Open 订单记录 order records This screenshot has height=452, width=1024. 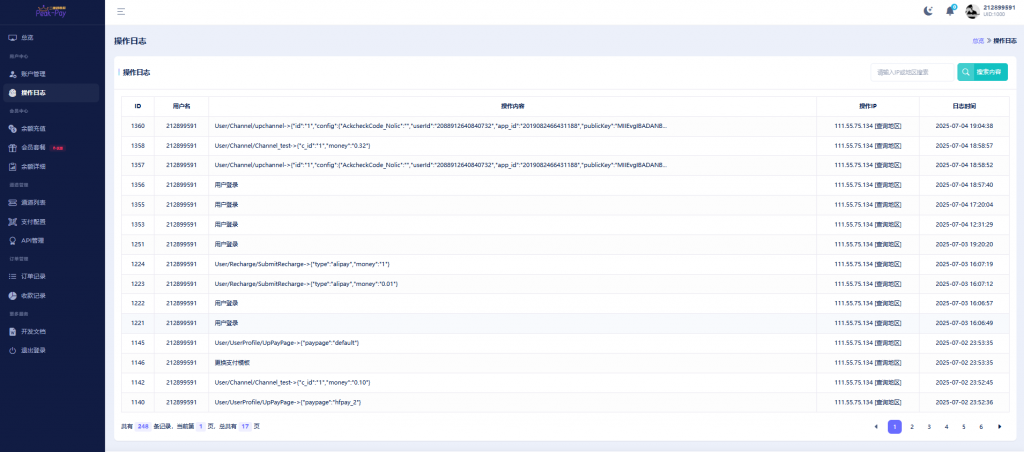click(x=33, y=276)
